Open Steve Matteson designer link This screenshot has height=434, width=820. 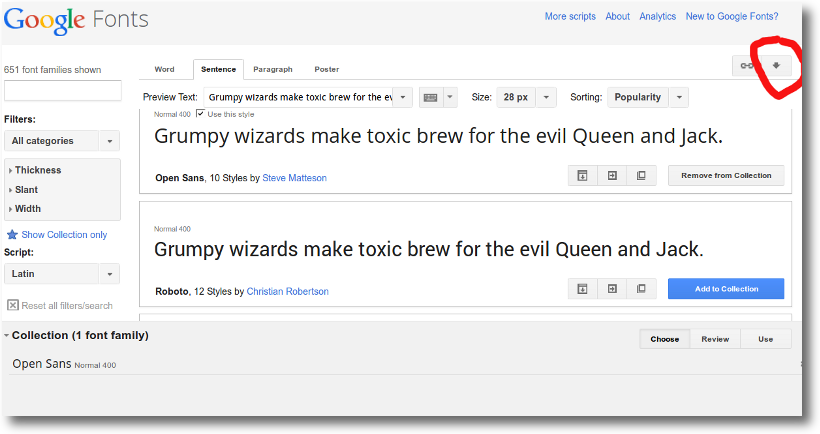pos(294,178)
